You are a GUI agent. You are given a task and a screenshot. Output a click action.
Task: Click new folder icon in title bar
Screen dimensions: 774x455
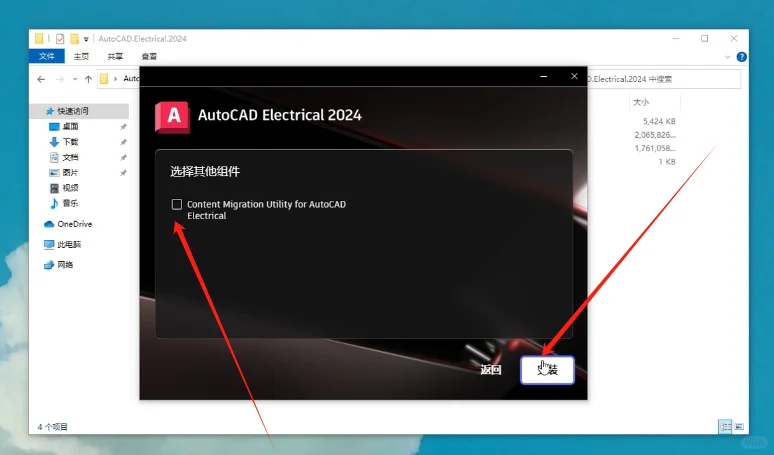(75, 39)
